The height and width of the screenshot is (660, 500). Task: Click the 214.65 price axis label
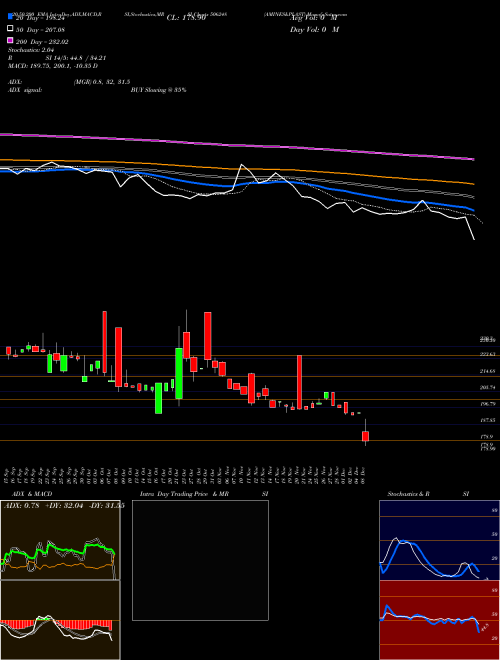point(487,371)
